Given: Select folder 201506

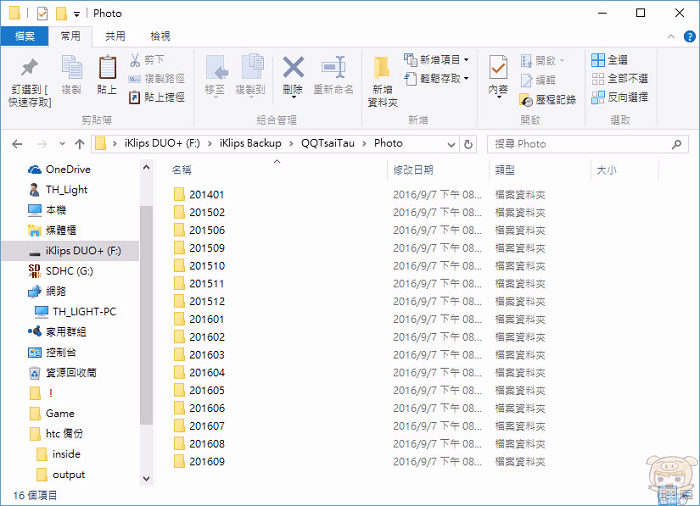Looking at the screenshot, I should coord(199,230).
